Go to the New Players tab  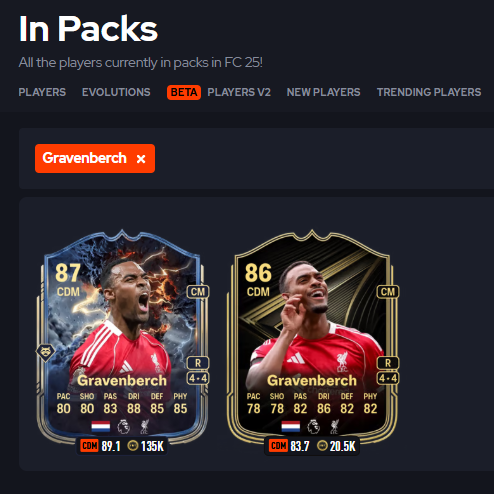[x=323, y=92]
